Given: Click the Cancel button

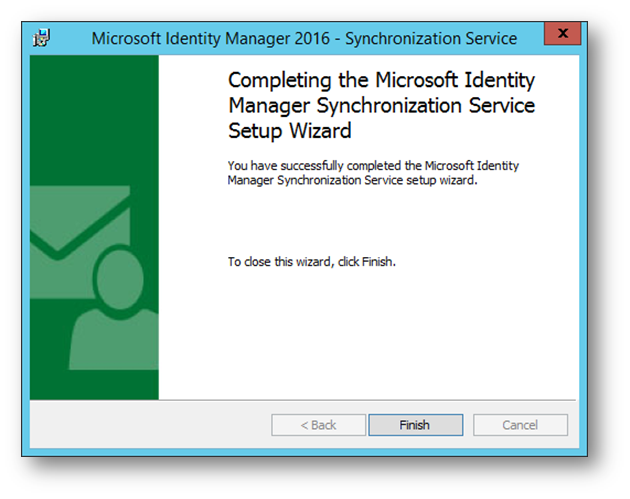Looking at the screenshot, I should (x=520, y=425).
